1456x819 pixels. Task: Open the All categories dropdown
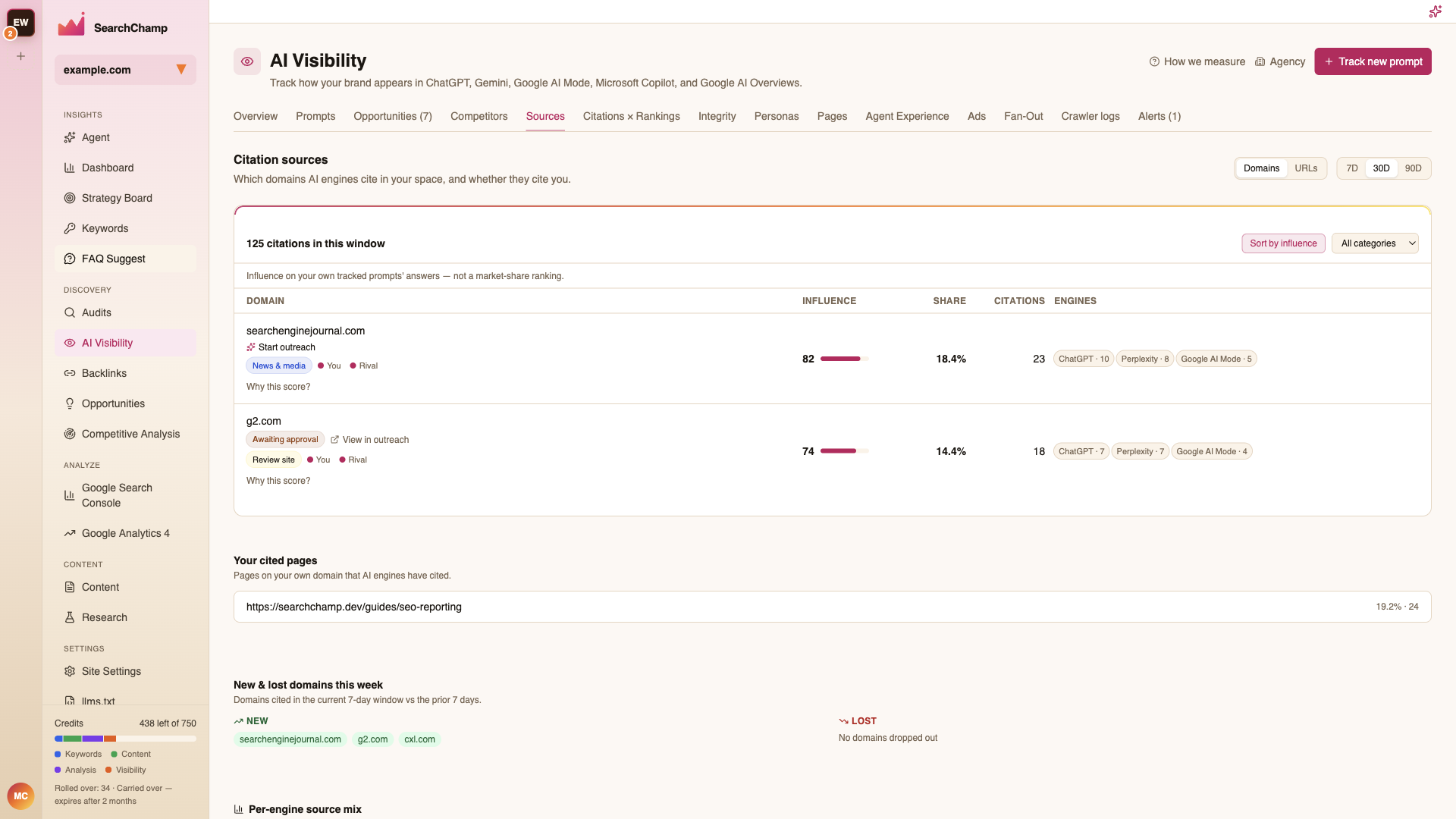[x=1375, y=243]
